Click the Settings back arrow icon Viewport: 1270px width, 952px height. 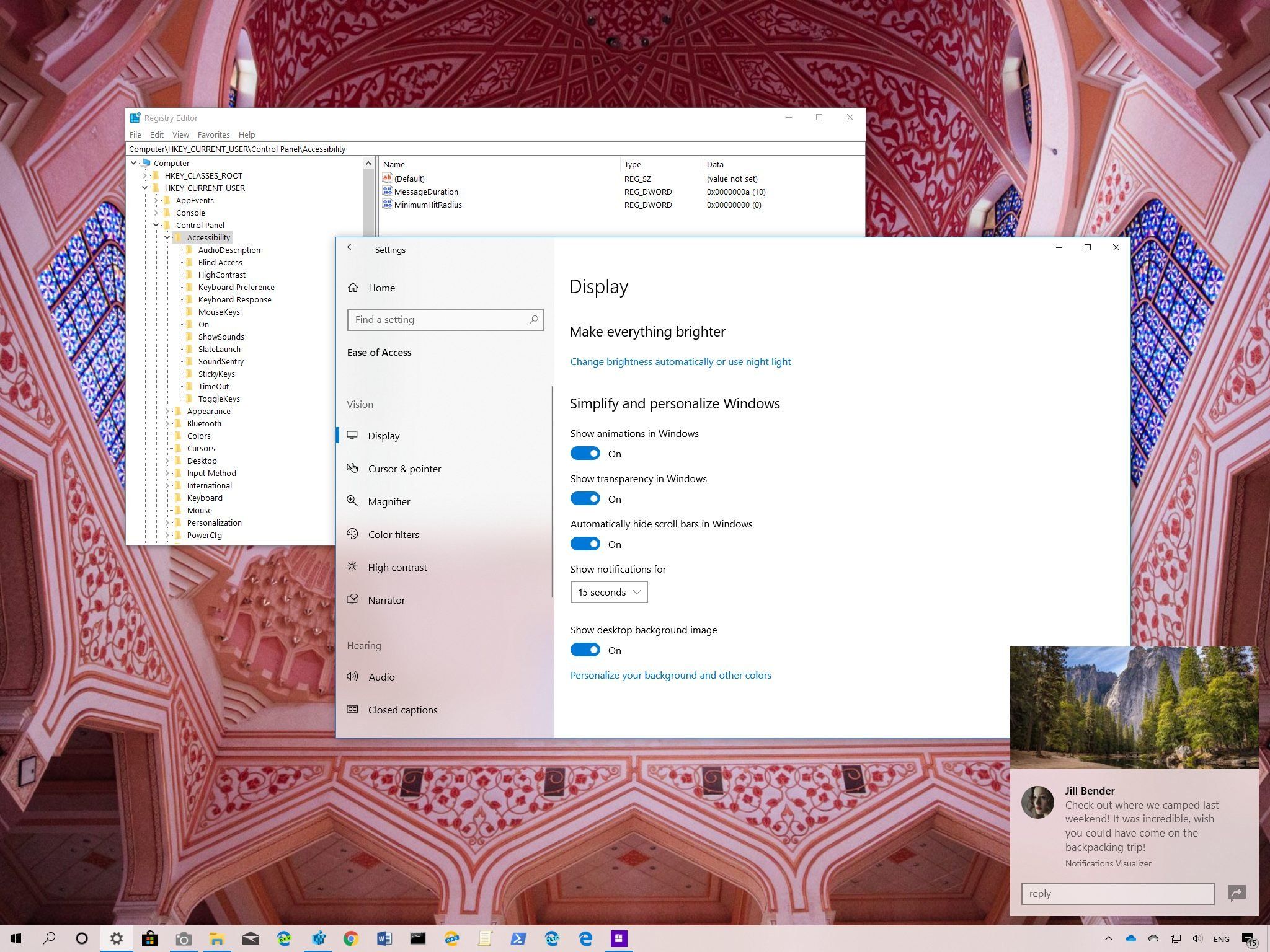coord(351,247)
